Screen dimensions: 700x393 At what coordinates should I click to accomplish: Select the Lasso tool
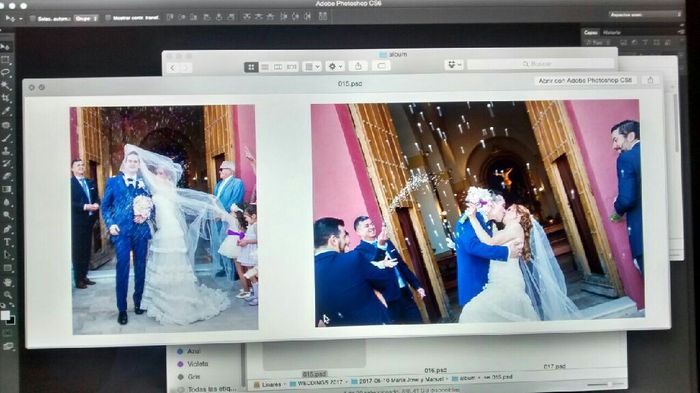(x=6, y=72)
